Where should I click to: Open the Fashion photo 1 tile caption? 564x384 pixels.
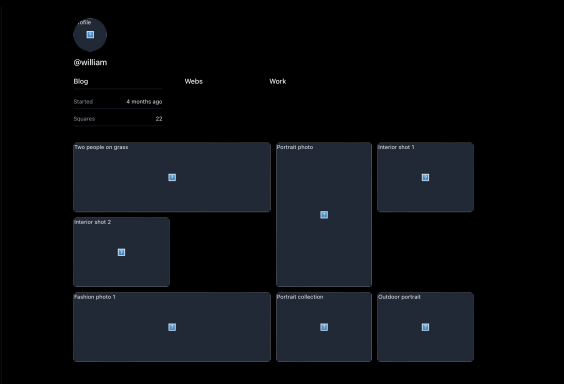(x=95, y=297)
